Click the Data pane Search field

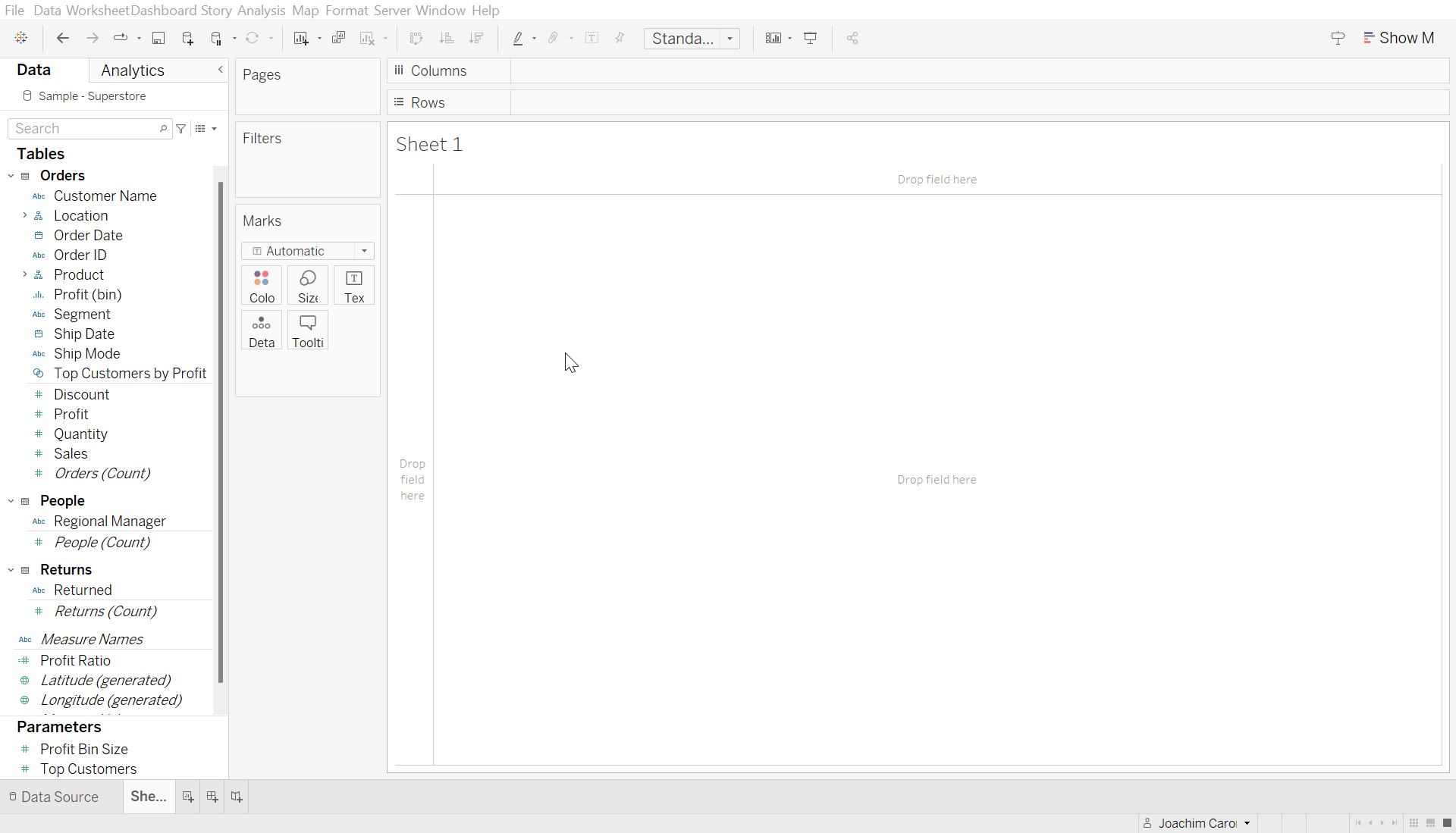click(x=89, y=129)
